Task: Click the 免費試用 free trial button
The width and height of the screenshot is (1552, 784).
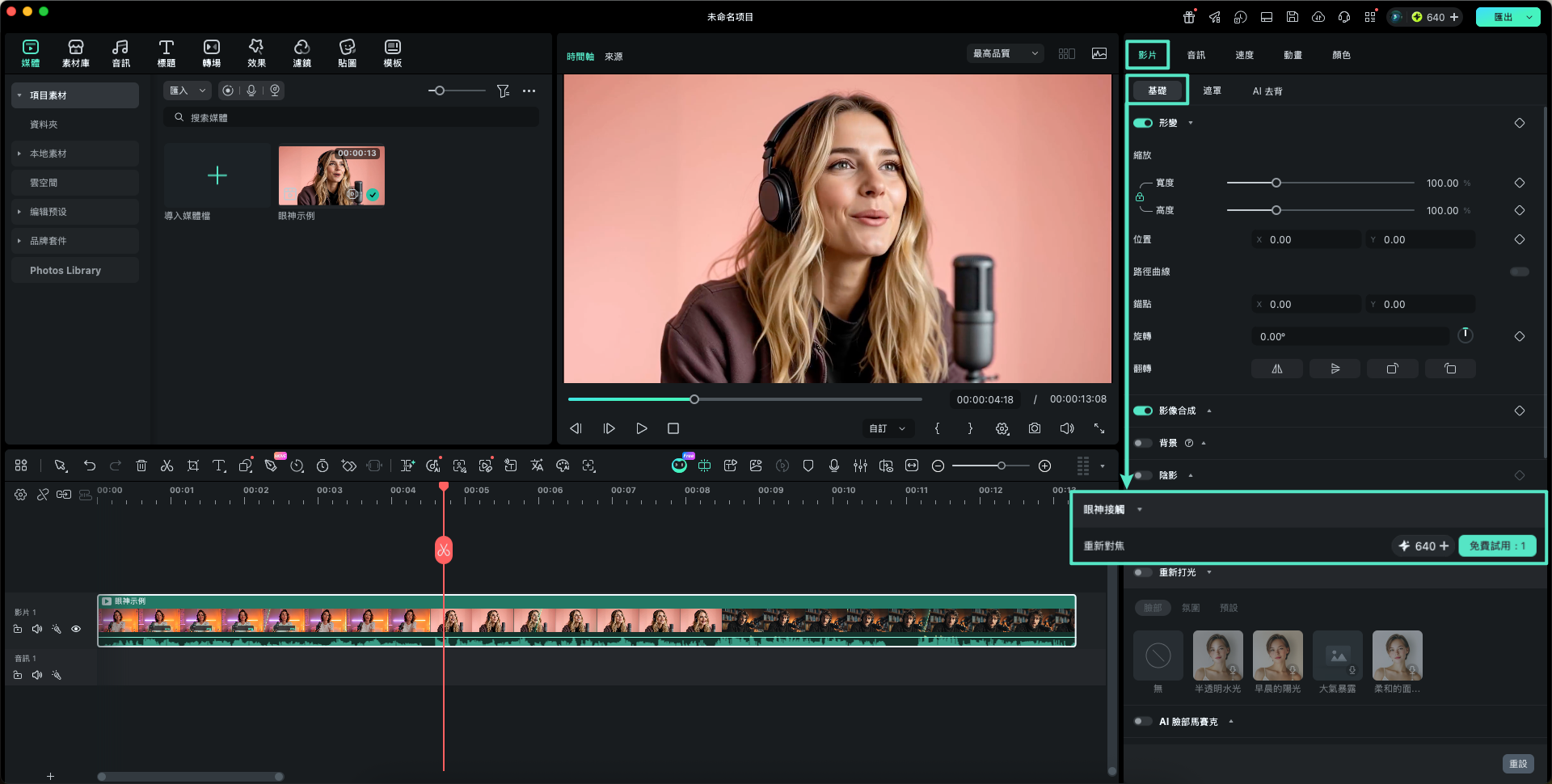Action: [x=1497, y=546]
